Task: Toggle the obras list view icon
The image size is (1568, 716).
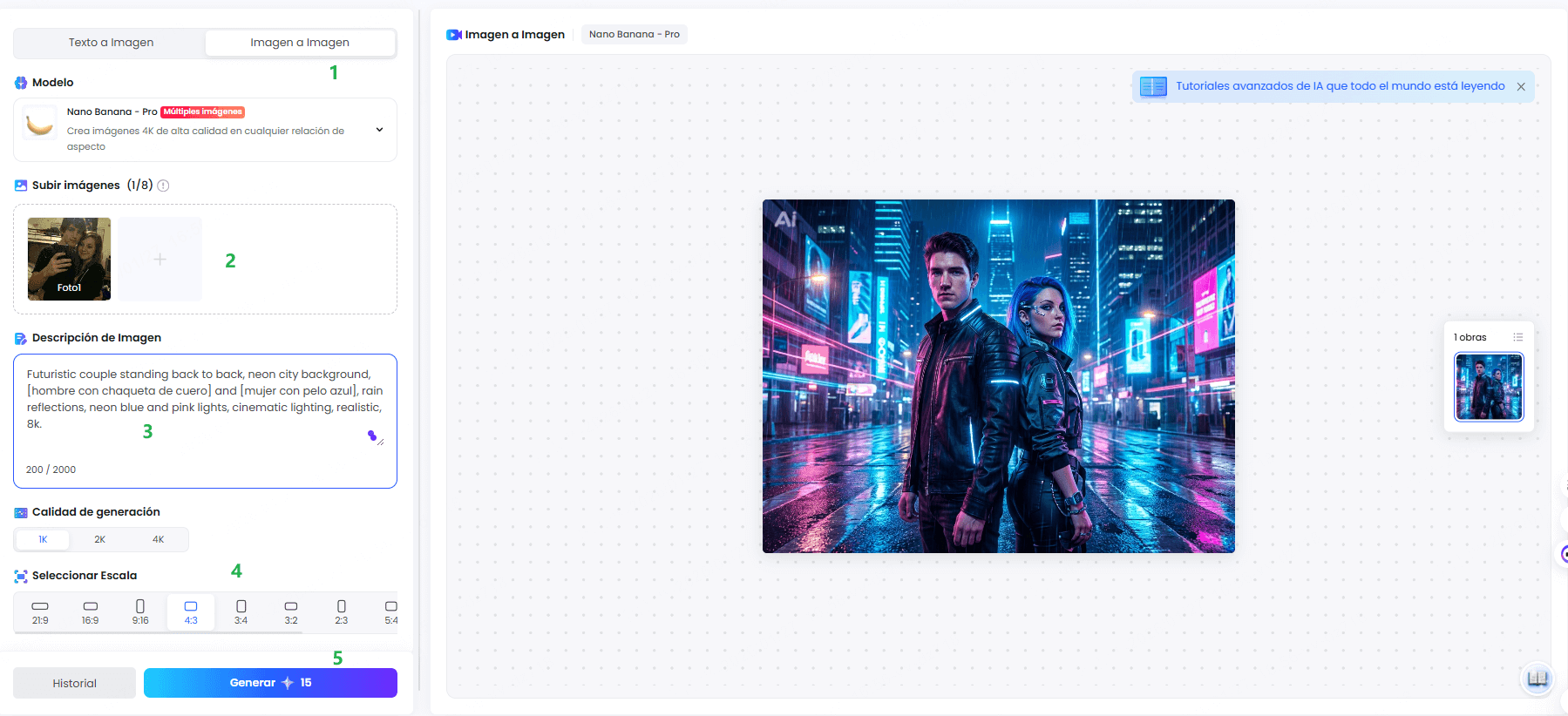Action: pos(1518,337)
